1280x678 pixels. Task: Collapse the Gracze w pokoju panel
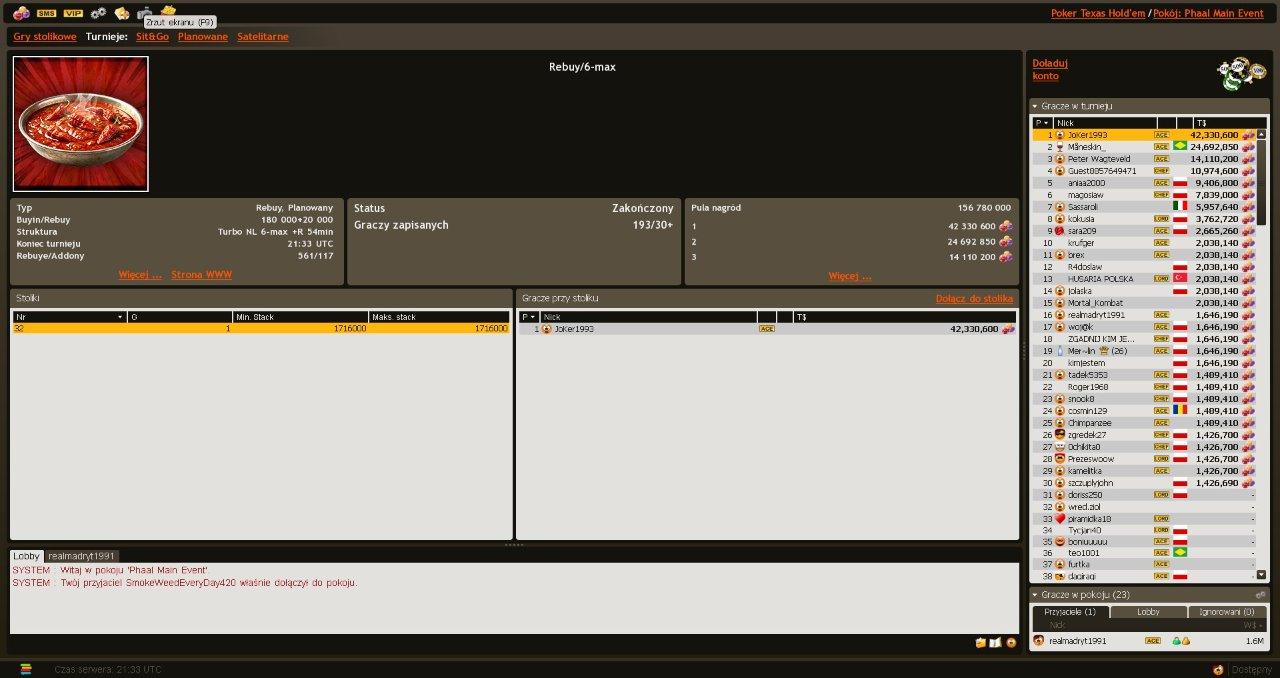click(x=1035, y=594)
